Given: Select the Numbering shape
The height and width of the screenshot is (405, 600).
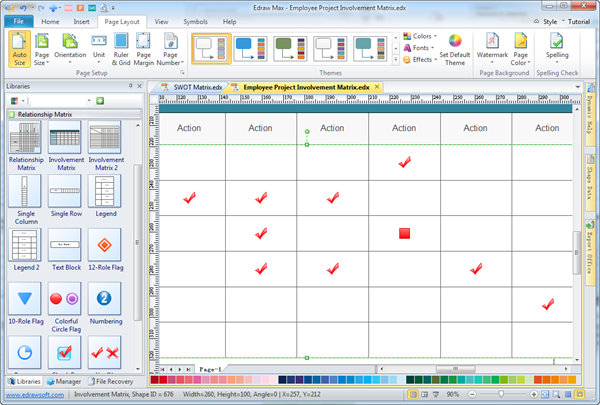Looking at the screenshot, I should (106, 304).
